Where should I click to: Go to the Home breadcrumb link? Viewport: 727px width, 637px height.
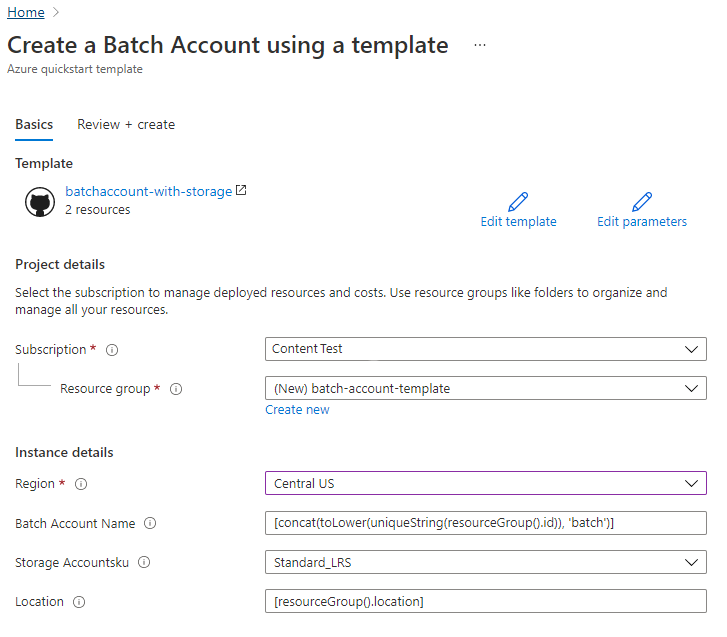coord(26,13)
